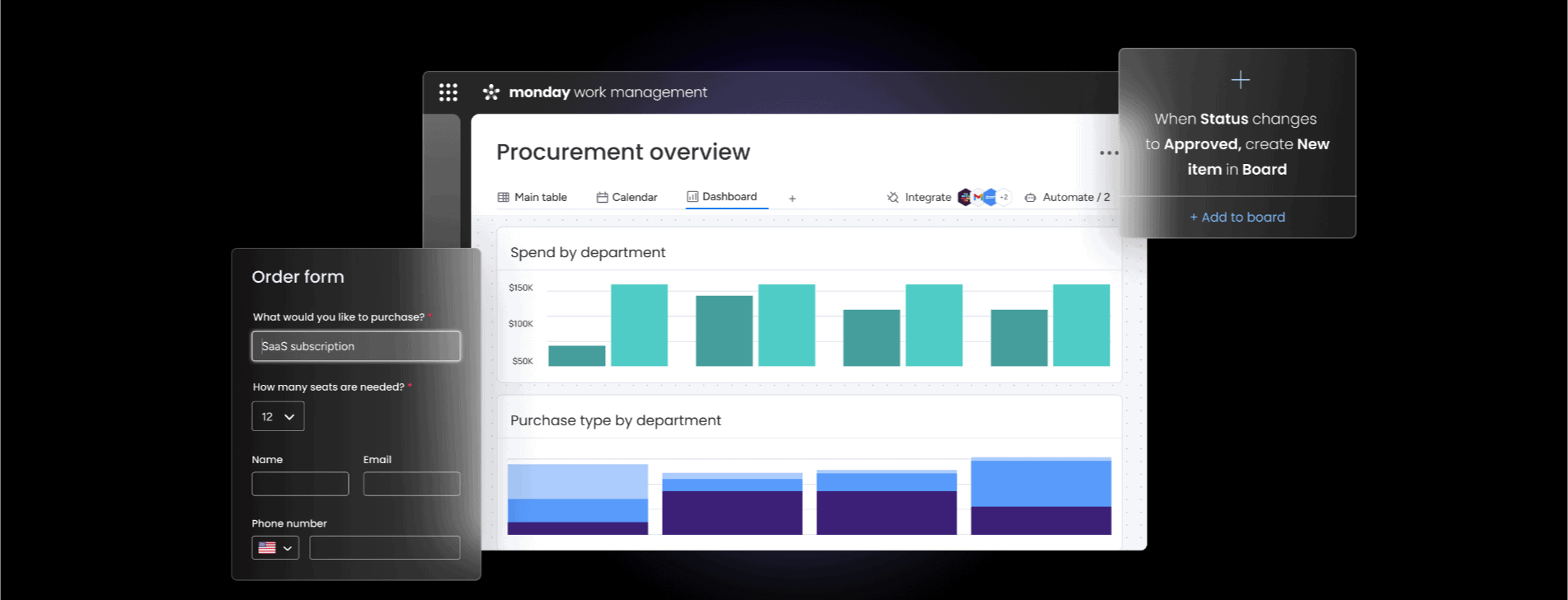Screen dimensions: 1568x600
Task: Open the nine-dot apps grid menu
Action: 448,92
